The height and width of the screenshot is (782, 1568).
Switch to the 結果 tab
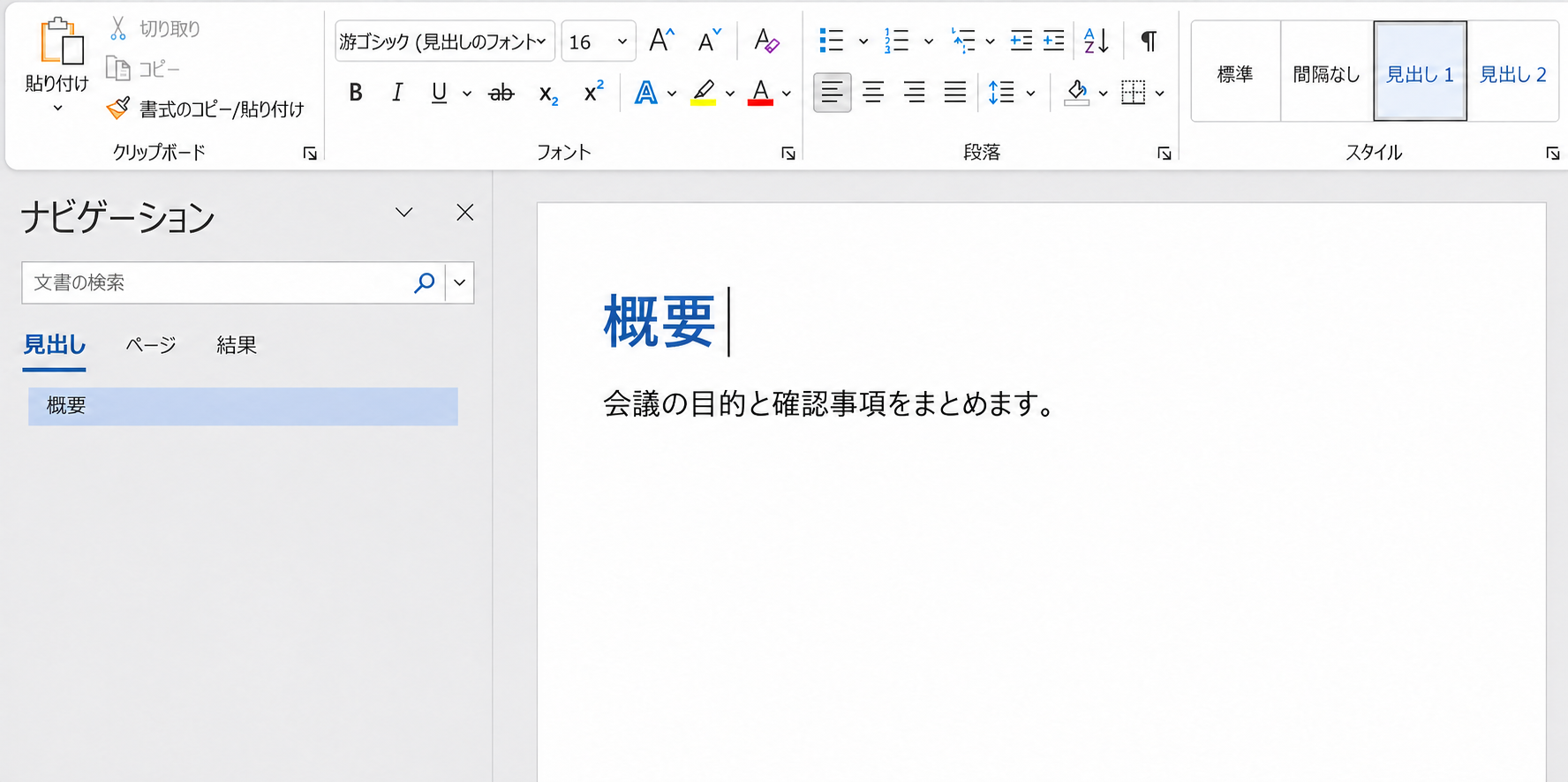coord(237,345)
